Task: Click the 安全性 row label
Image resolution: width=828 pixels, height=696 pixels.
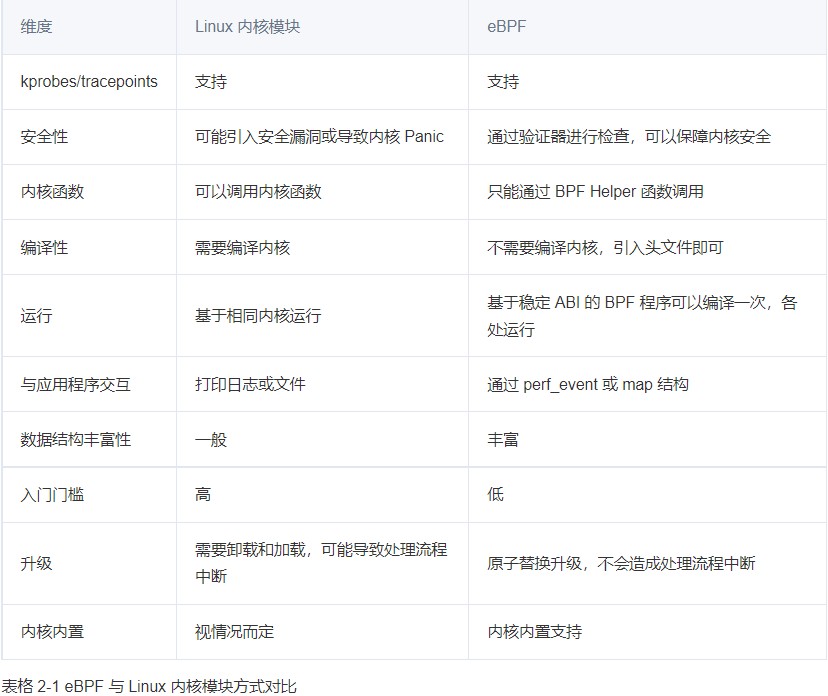Action: tap(37, 137)
